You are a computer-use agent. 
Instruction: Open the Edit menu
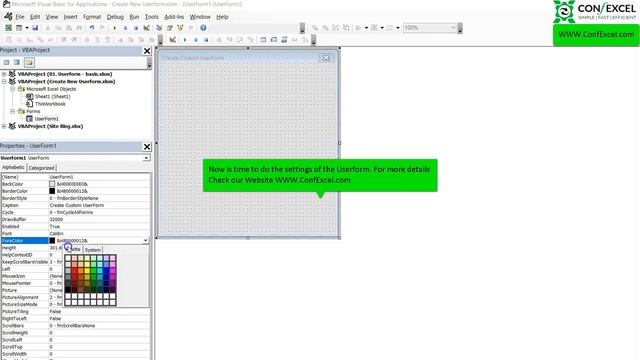(35, 17)
